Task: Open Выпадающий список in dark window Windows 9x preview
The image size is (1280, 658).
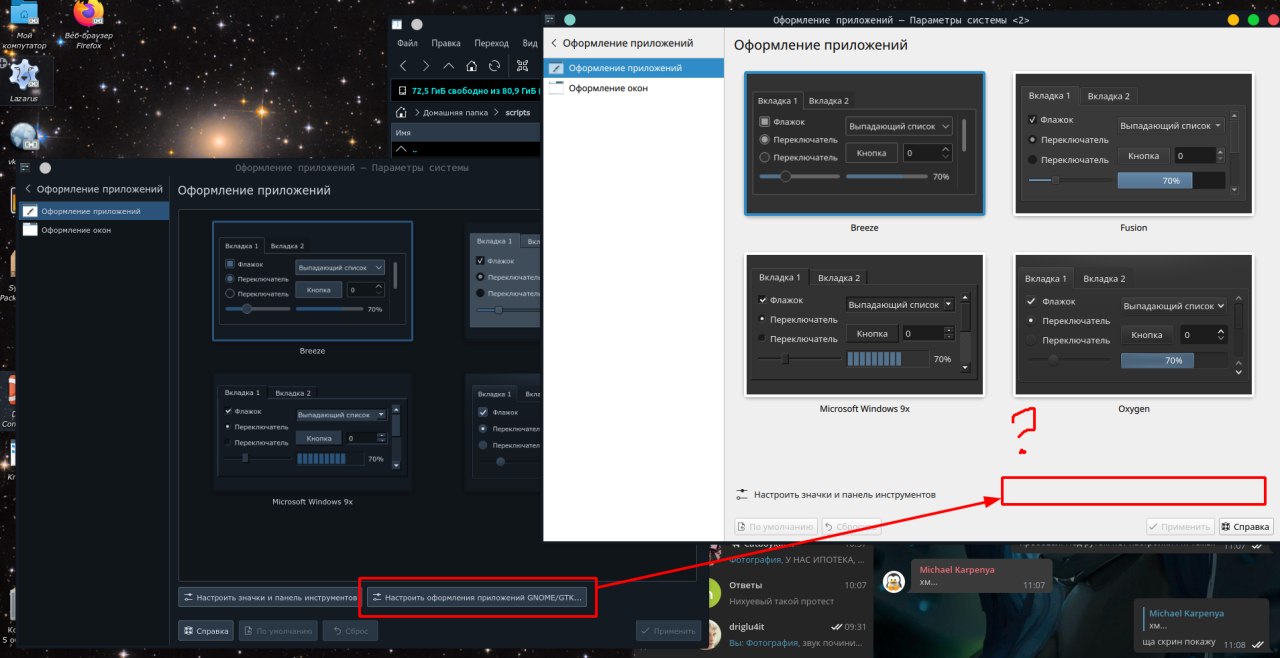Action: pyautogui.click(x=342, y=414)
